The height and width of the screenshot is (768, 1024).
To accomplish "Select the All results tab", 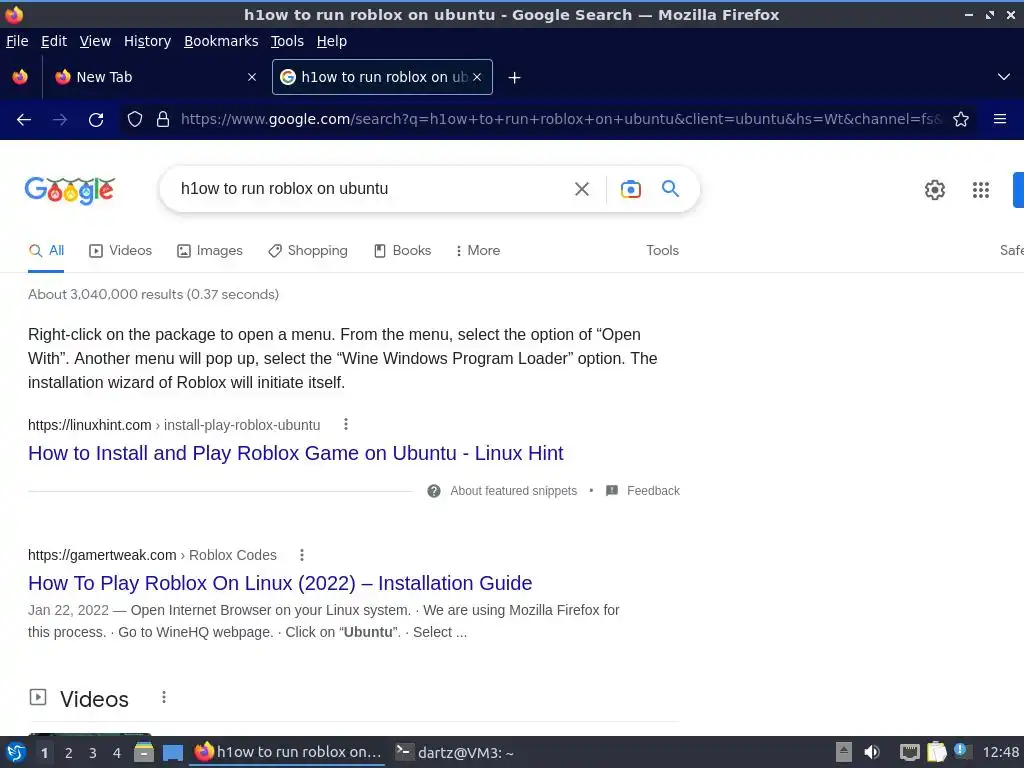I will coord(46,250).
